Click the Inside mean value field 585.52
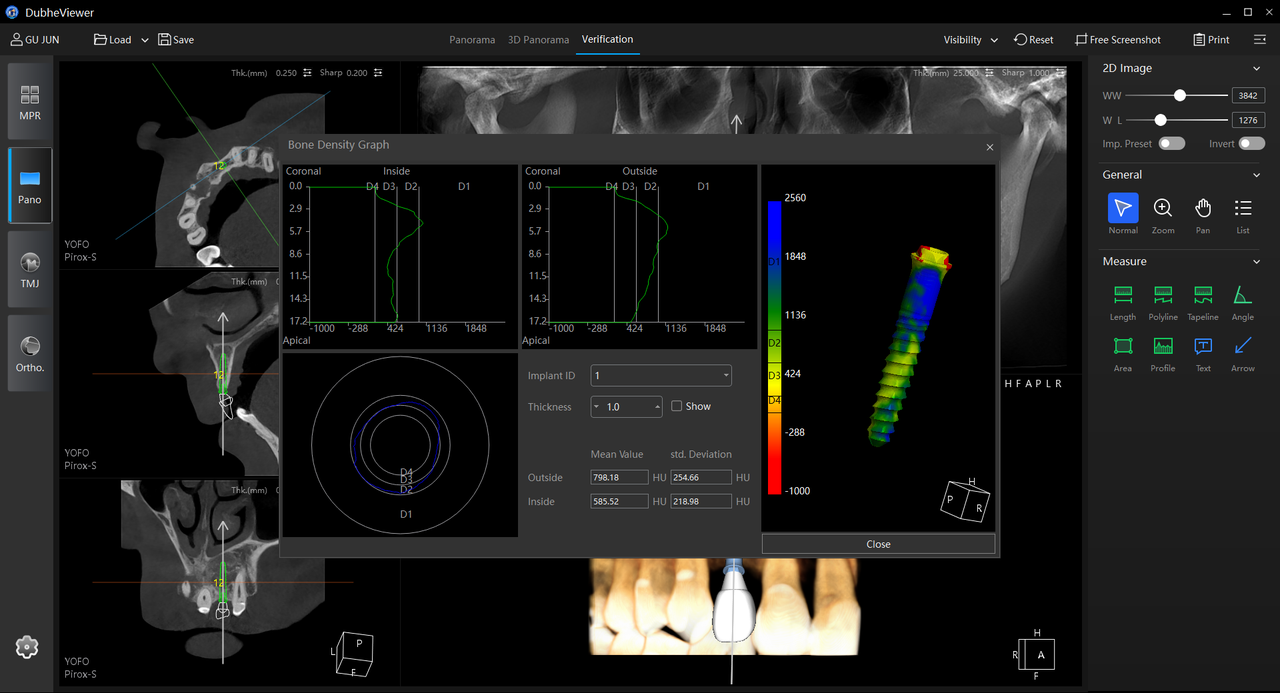The width and height of the screenshot is (1280, 693). (619, 502)
